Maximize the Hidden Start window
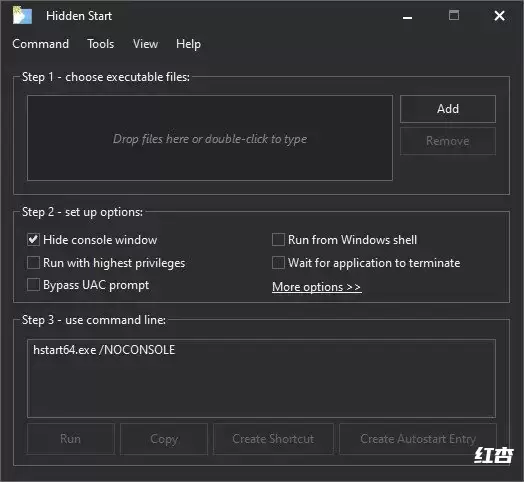Screen dimensions: 524x482 [454, 15]
